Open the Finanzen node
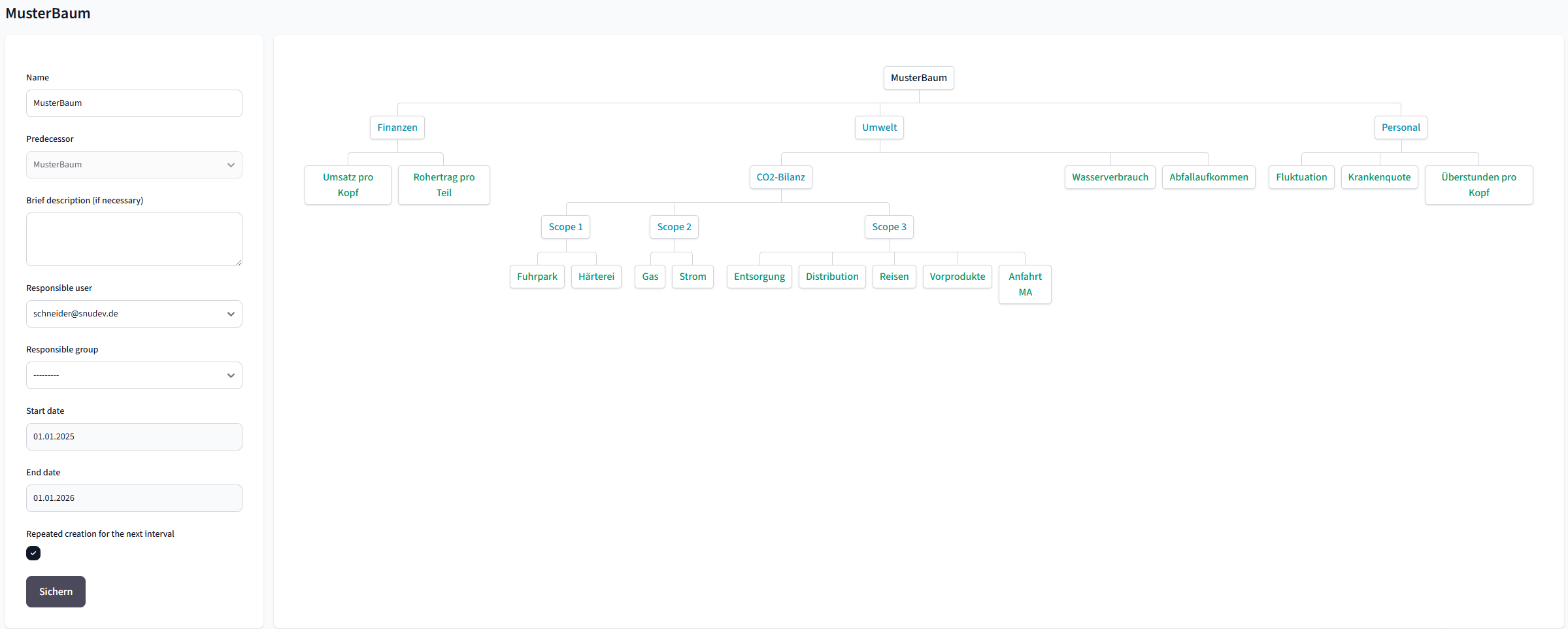 pyautogui.click(x=397, y=127)
